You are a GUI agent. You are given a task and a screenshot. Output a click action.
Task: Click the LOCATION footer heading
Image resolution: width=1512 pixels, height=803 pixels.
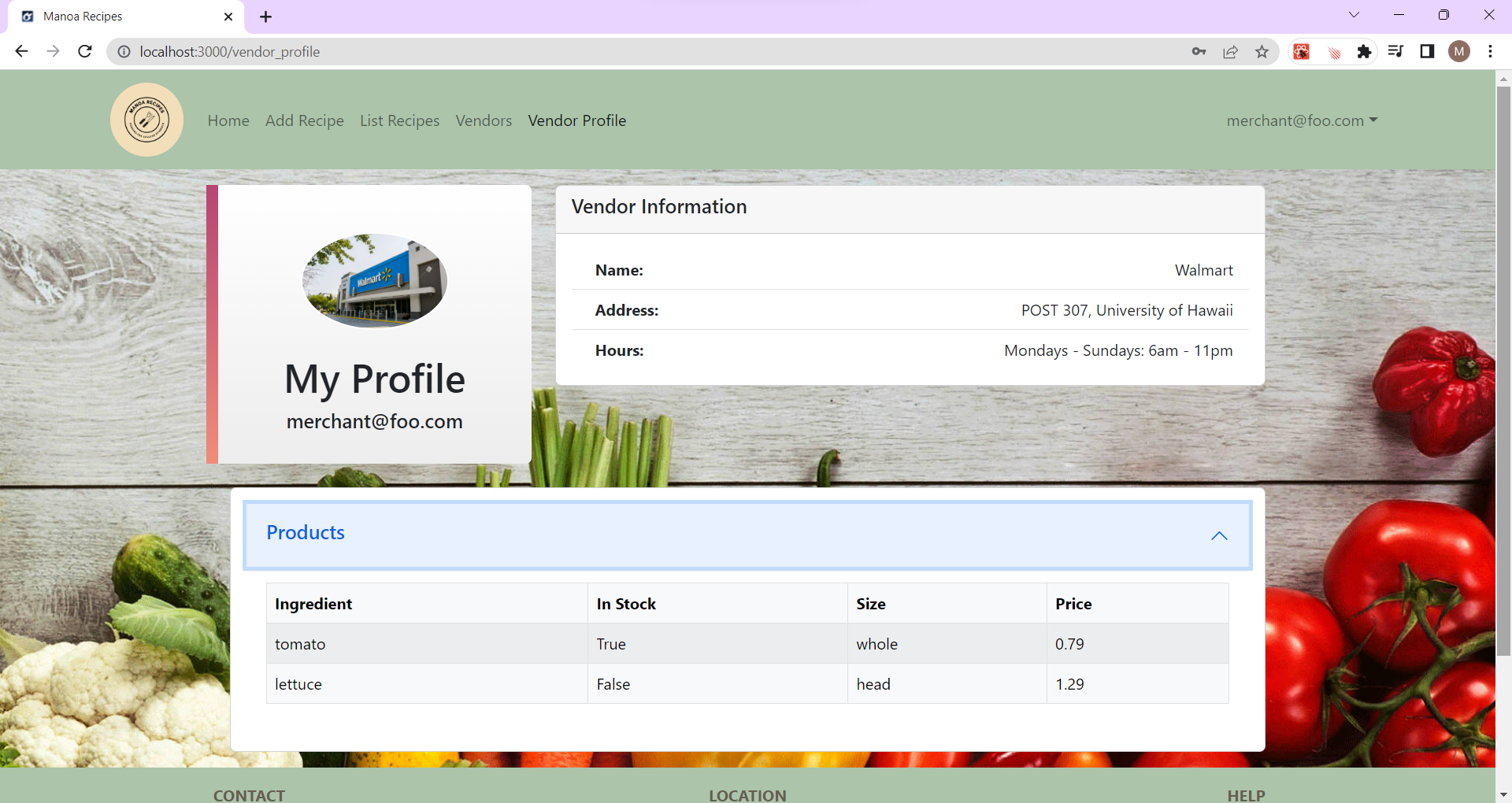(x=747, y=795)
